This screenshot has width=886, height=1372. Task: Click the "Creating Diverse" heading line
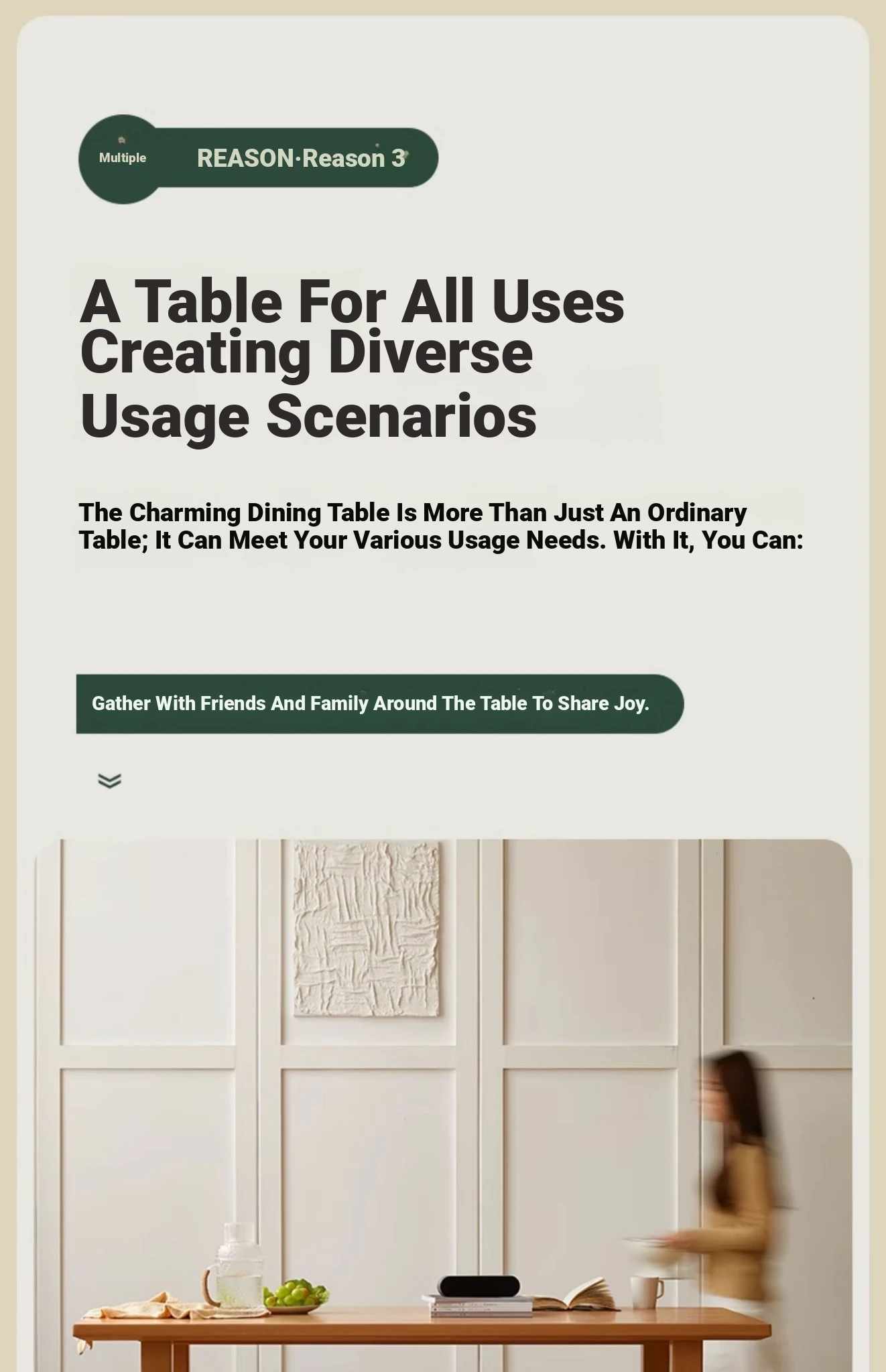[306, 353]
